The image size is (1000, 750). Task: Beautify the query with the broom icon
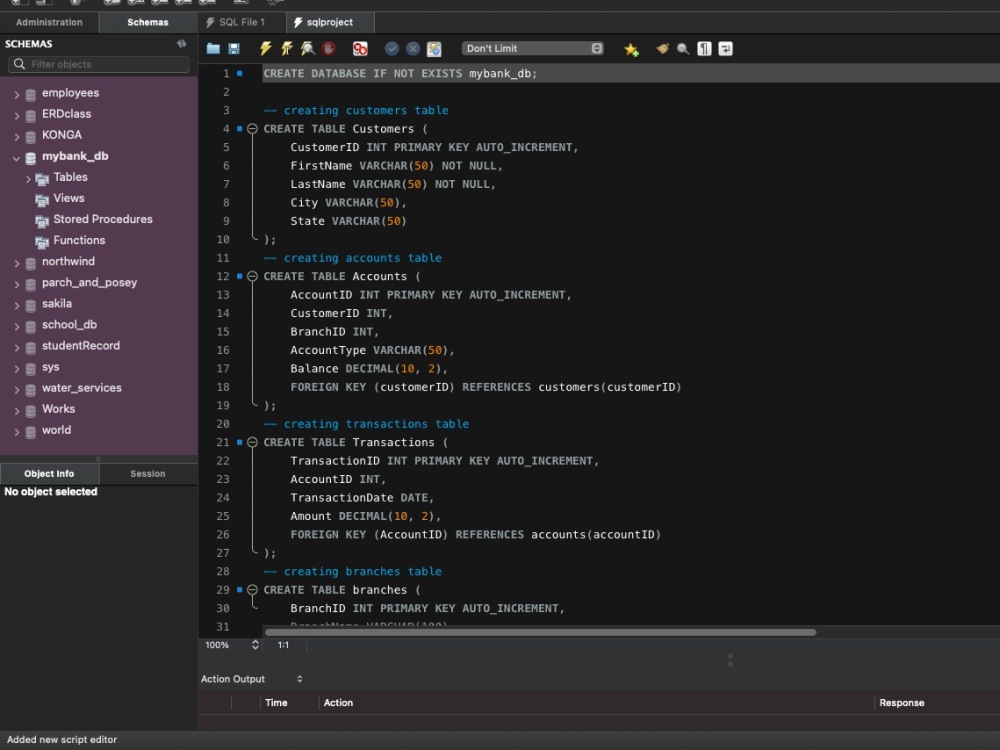click(x=663, y=48)
